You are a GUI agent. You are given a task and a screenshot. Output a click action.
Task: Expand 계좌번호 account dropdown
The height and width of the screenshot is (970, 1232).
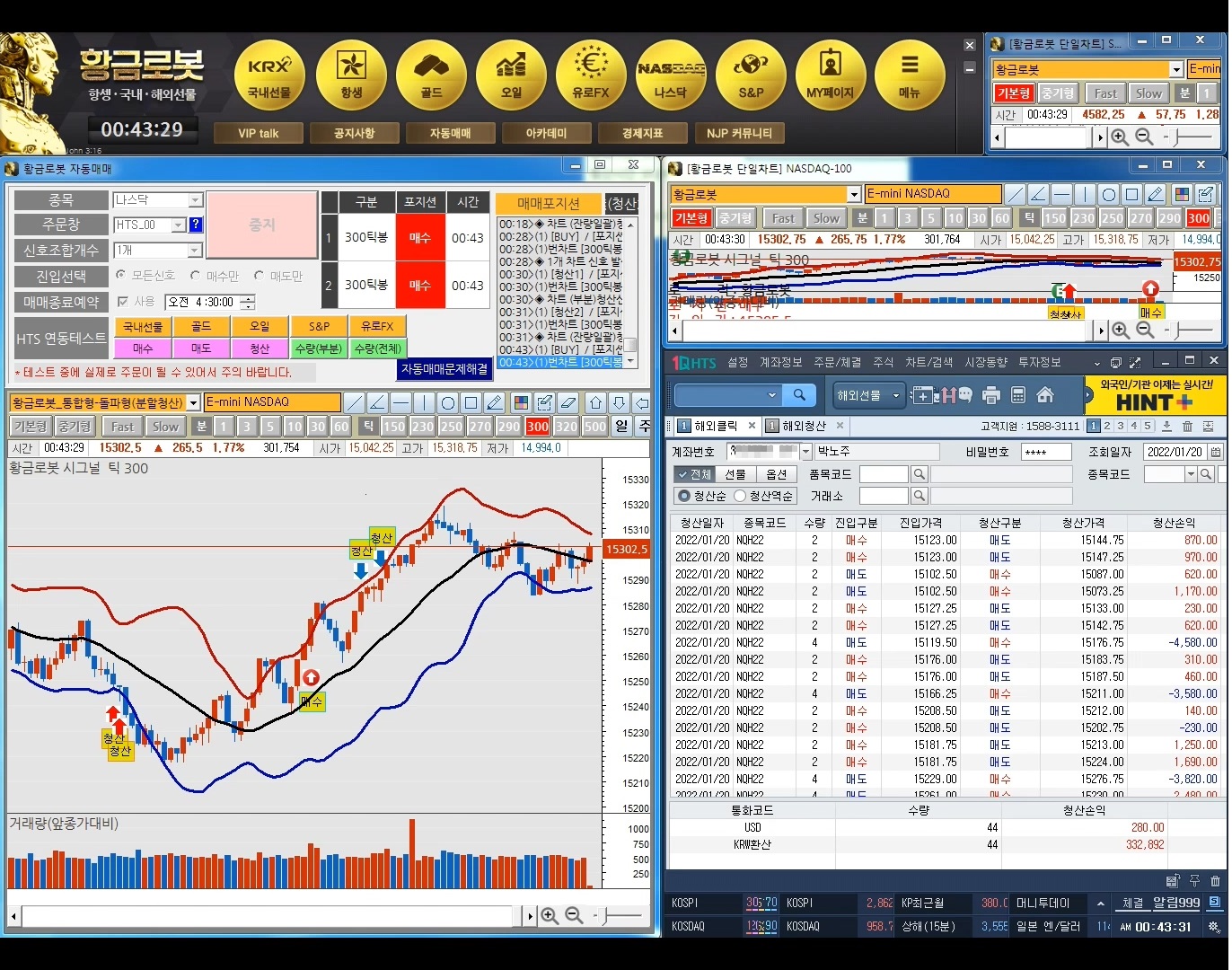(805, 452)
